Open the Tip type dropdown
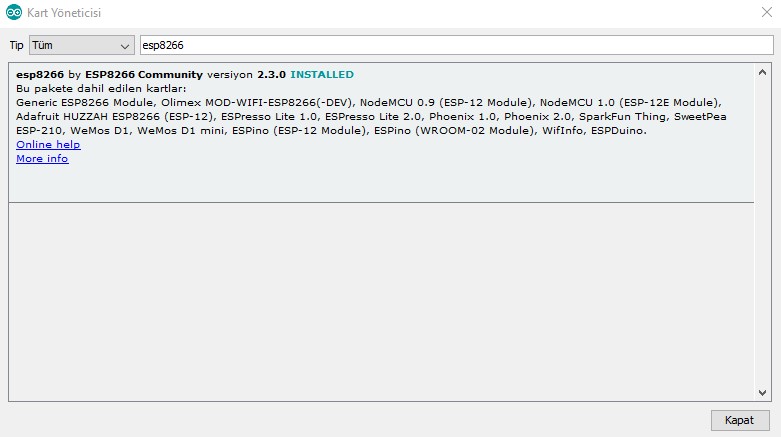The image size is (781, 437). pos(82,45)
